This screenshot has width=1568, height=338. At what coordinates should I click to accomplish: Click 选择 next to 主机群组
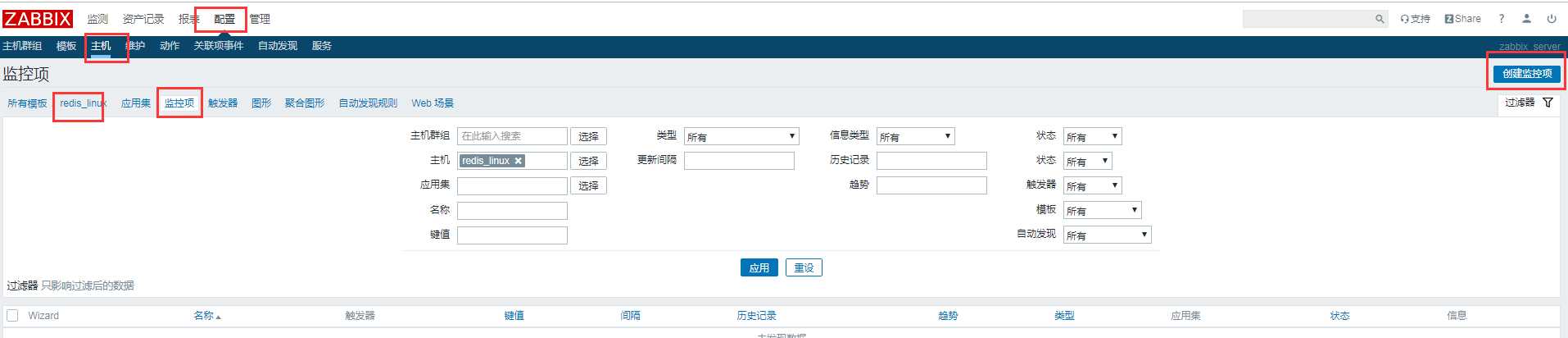588,136
